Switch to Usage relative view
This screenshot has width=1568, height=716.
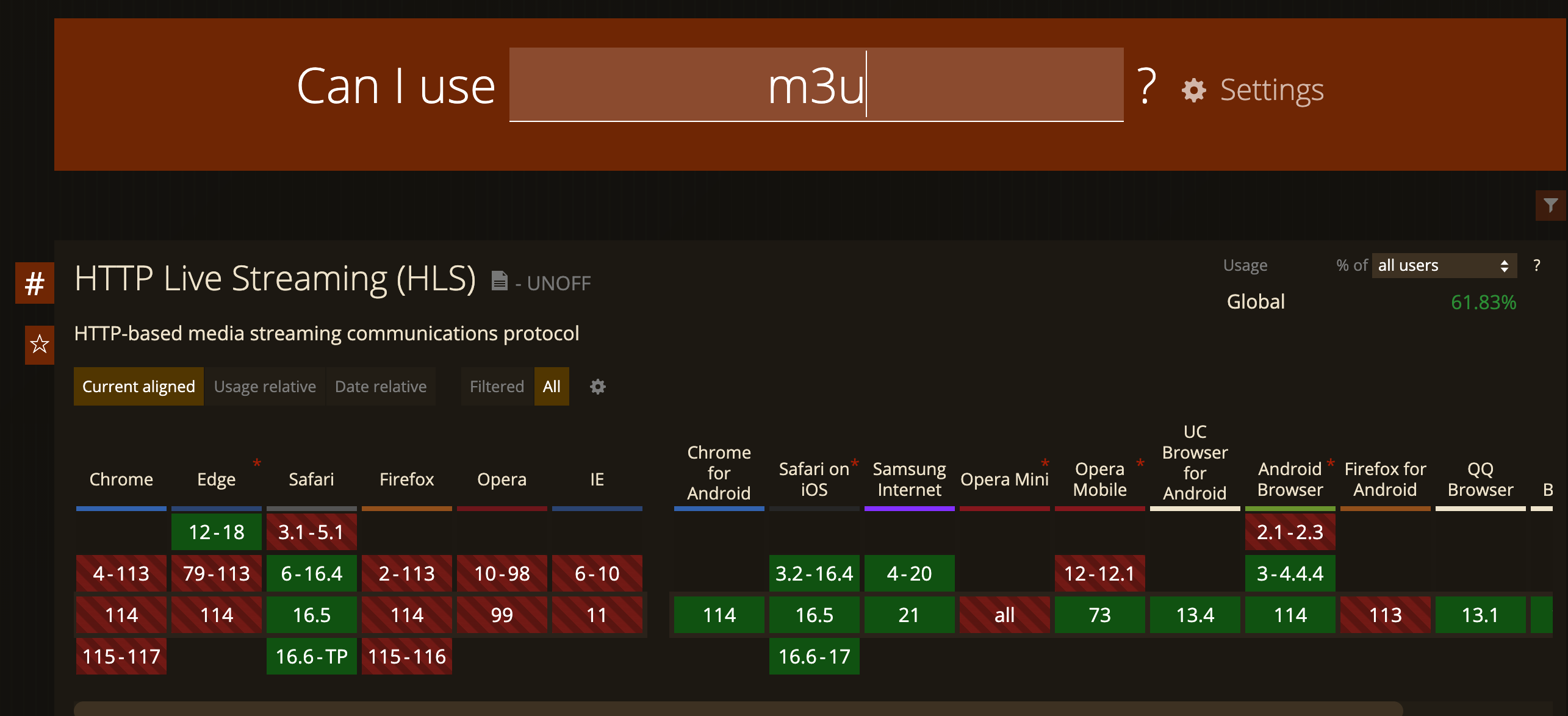point(265,386)
